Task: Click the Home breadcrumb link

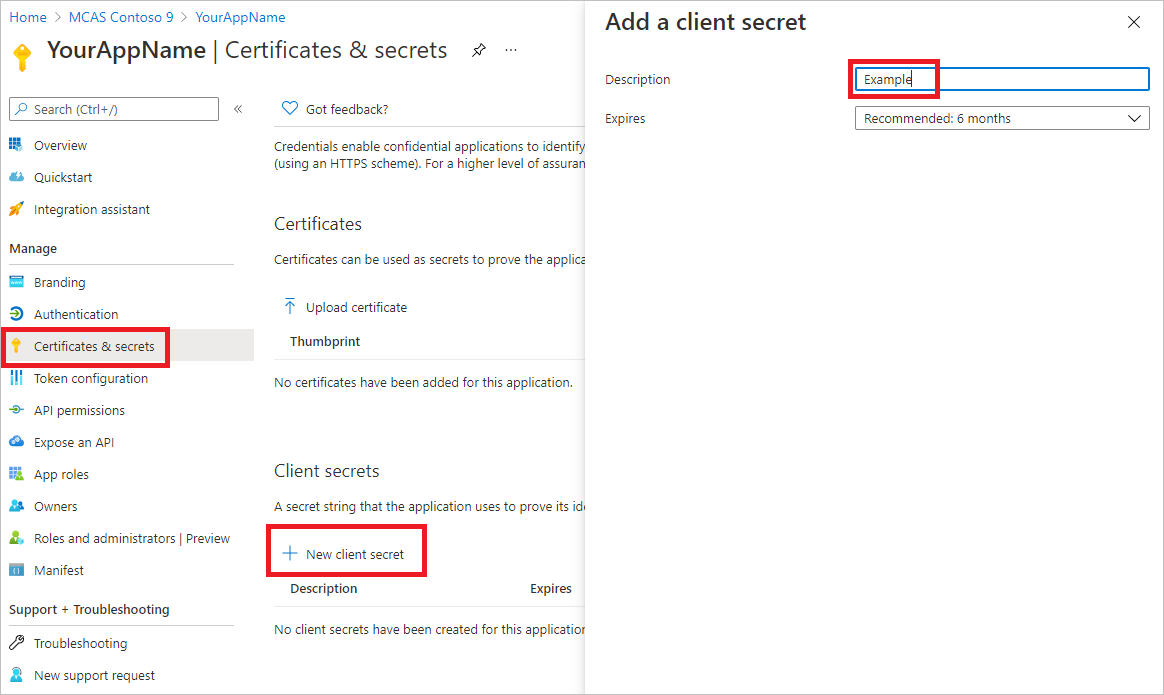Action: click(x=27, y=17)
